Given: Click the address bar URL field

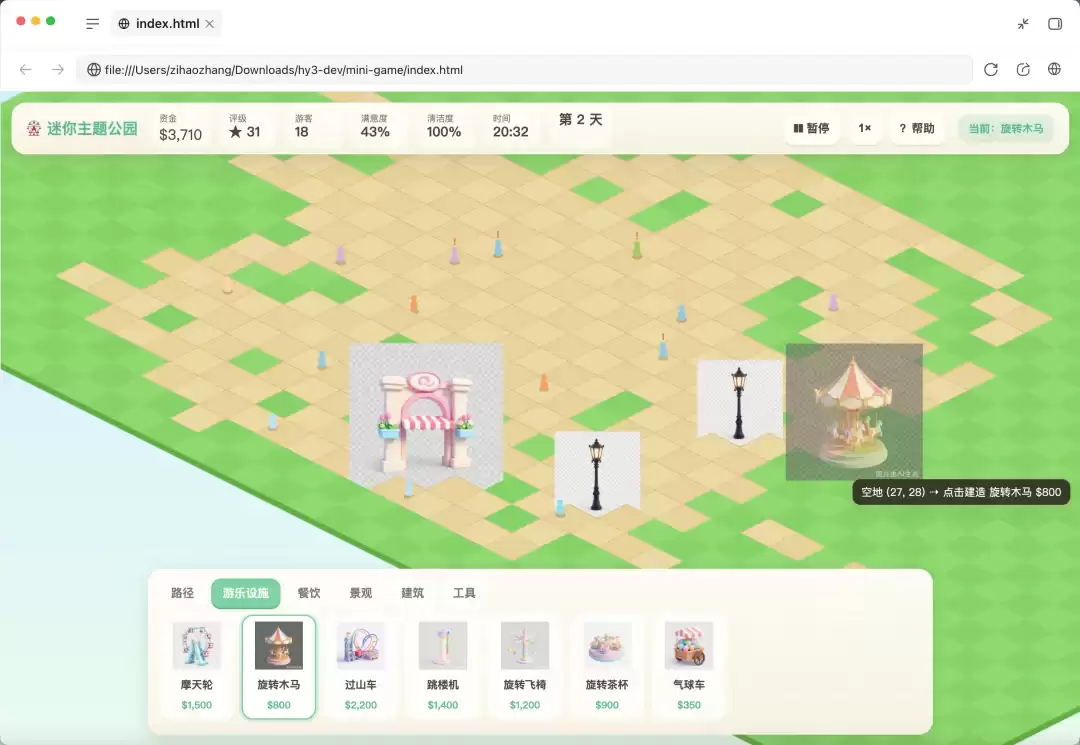Looking at the screenshot, I should pos(524,70).
